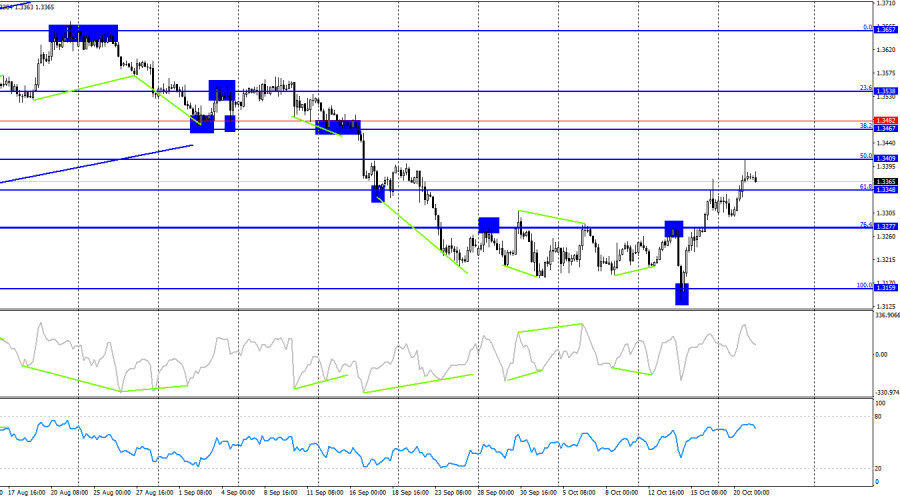Click the 12 Oct 16:00 date label
This screenshot has width=900, height=500.
[666, 493]
